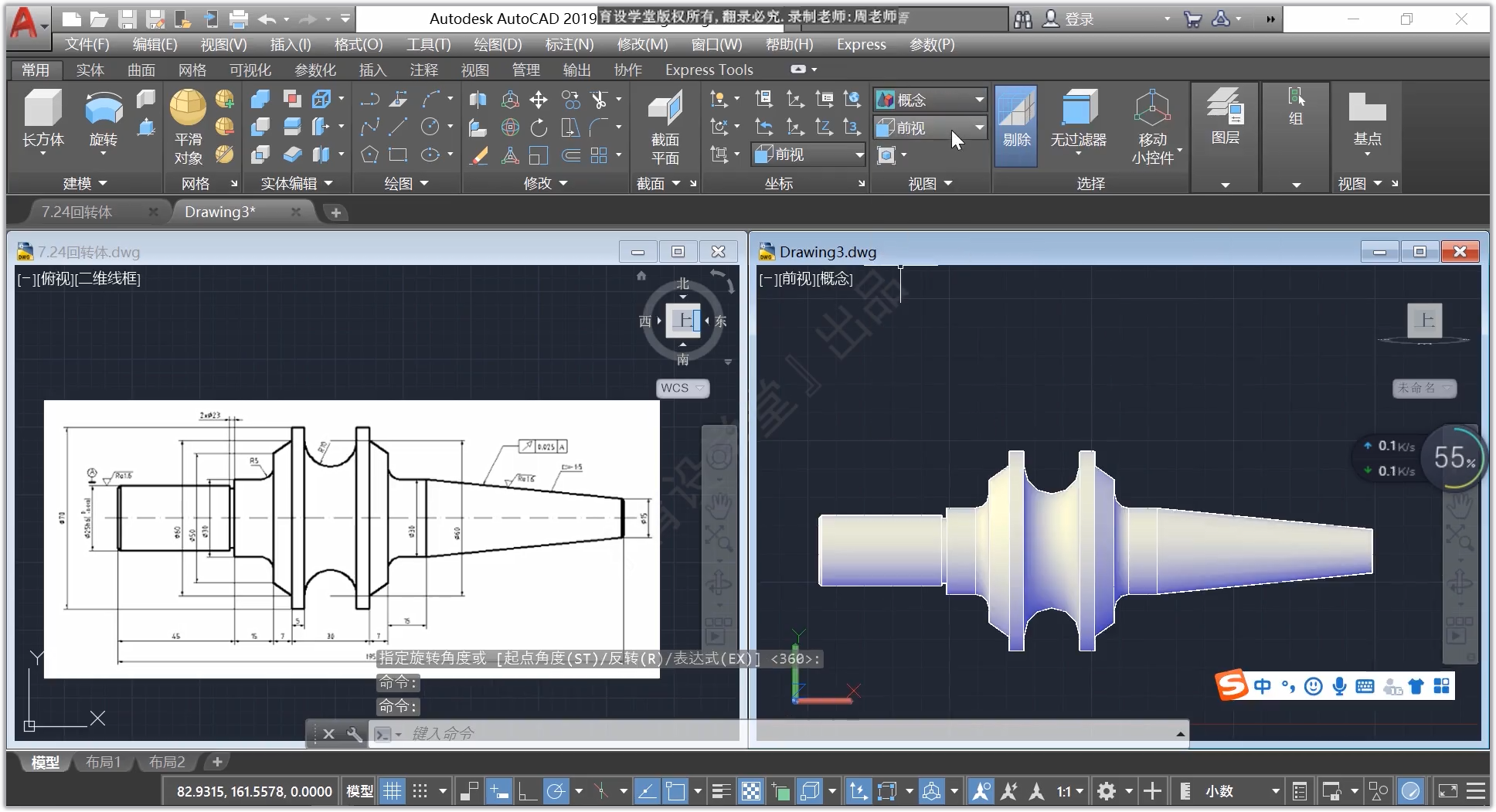Viewport: 1496px width, 812px height.
Task: Toggle lineweight display in status bar
Action: 722,791
